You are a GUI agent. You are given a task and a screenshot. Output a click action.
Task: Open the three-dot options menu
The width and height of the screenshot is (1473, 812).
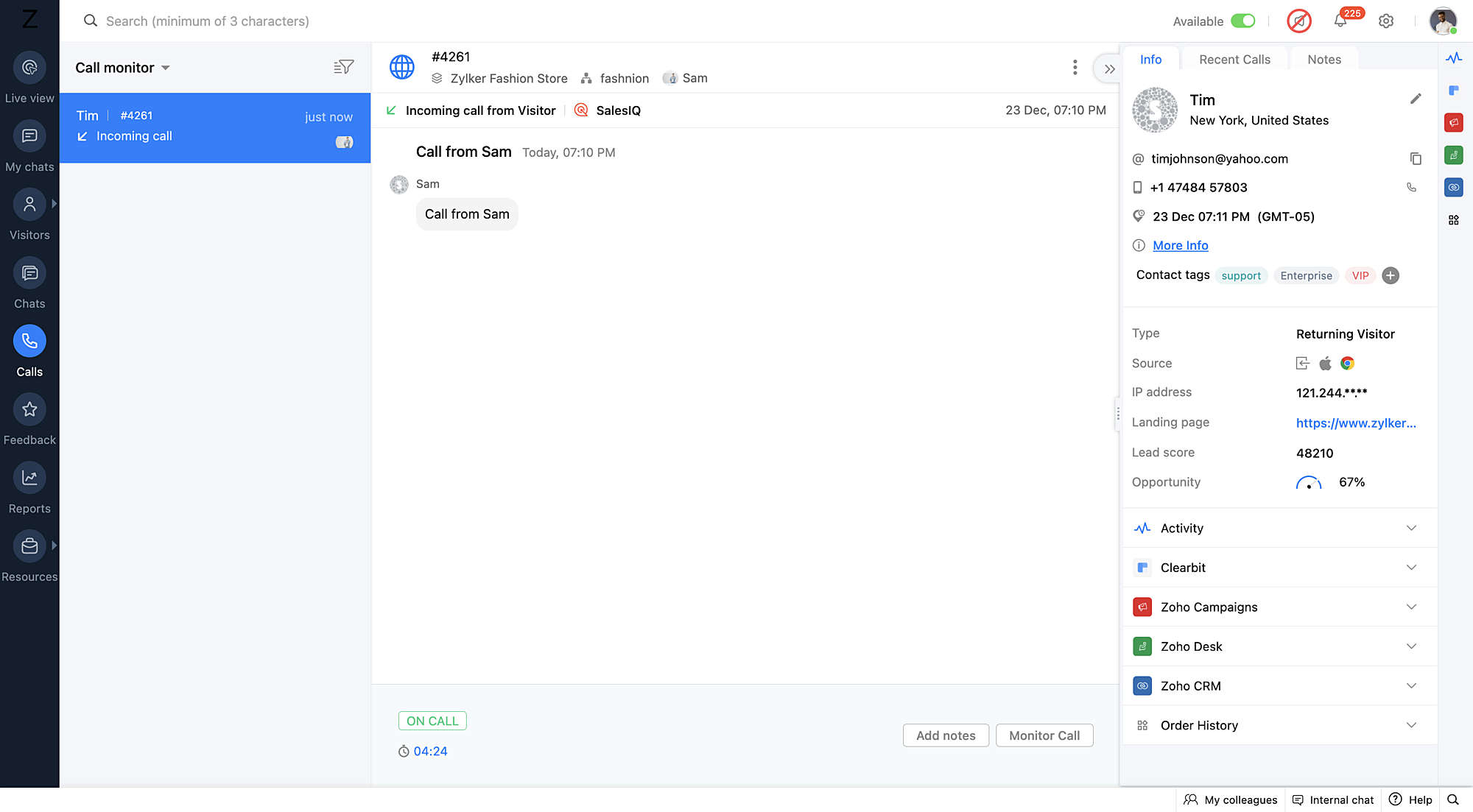pyautogui.click(x=1075, y=68)
